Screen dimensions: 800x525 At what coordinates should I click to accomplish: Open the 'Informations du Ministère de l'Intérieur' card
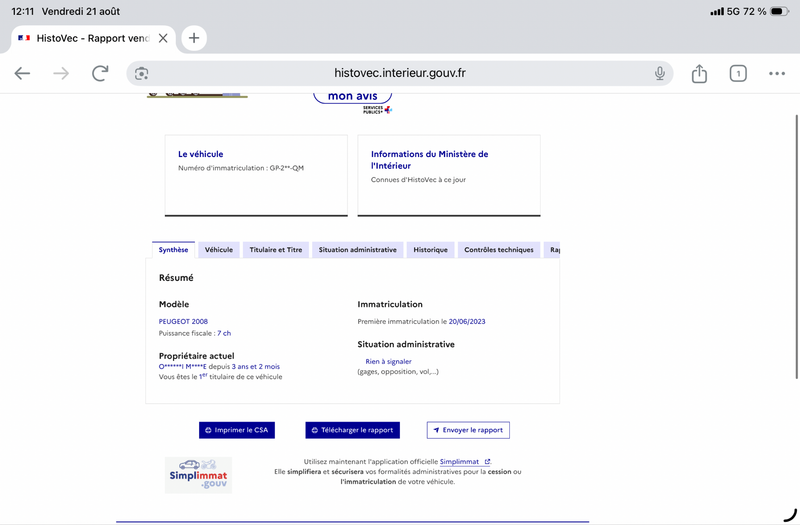(449, 175)
